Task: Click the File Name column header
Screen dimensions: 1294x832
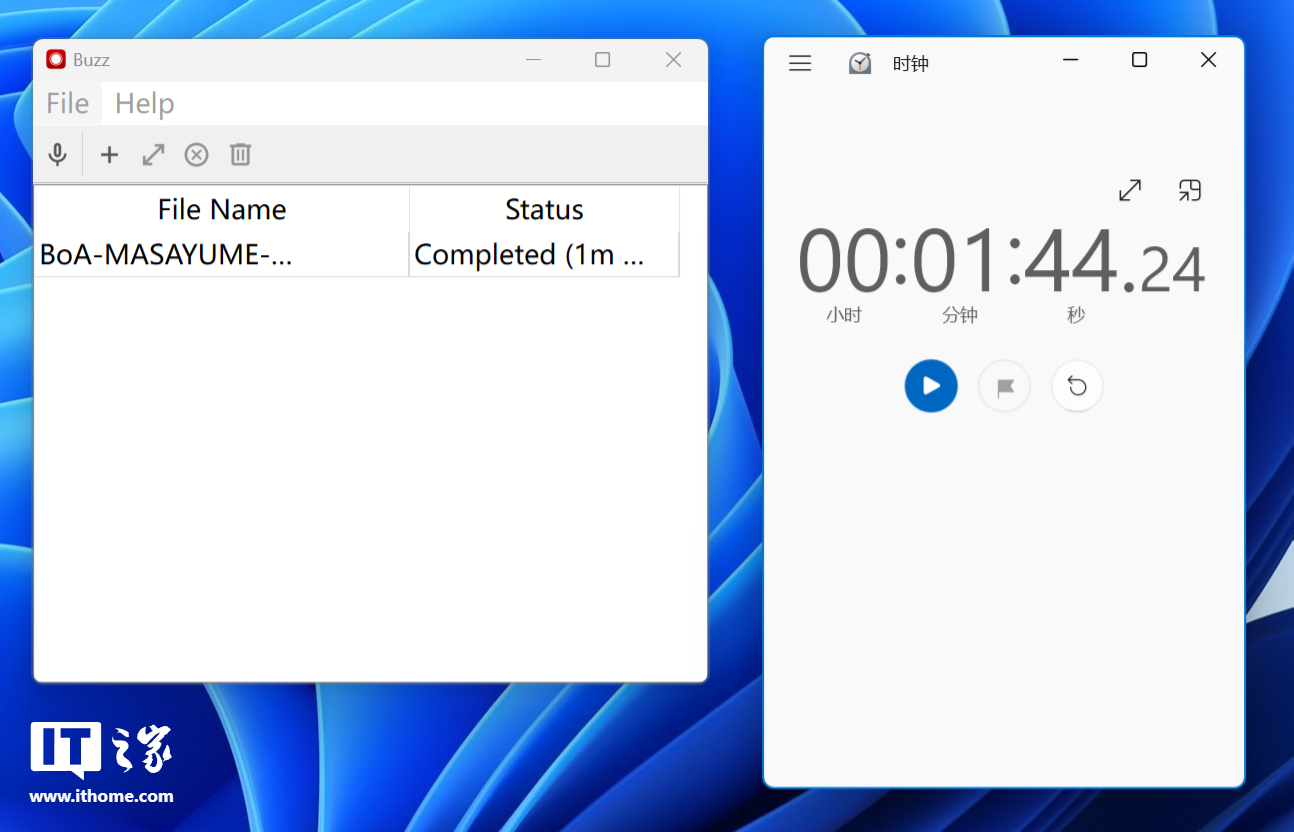Action: point(222,209)
